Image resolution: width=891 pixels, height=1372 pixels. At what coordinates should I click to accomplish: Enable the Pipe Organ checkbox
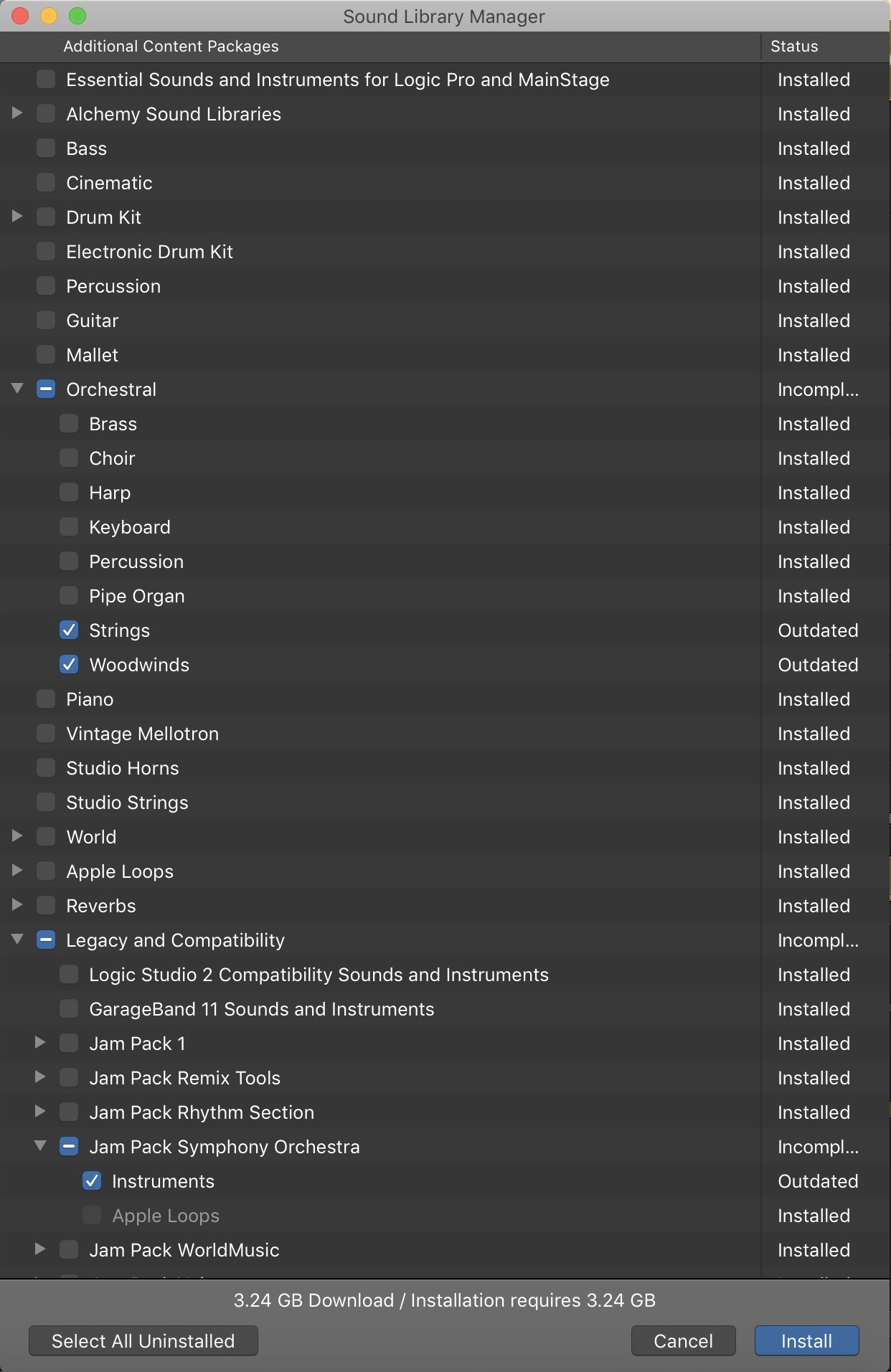point(69,595)
